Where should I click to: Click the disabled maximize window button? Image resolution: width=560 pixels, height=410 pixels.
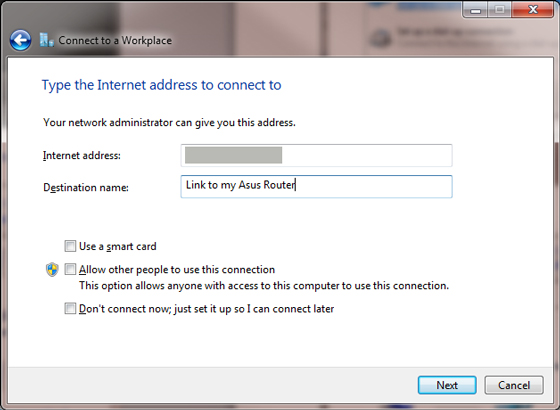[x=499, y=10]
